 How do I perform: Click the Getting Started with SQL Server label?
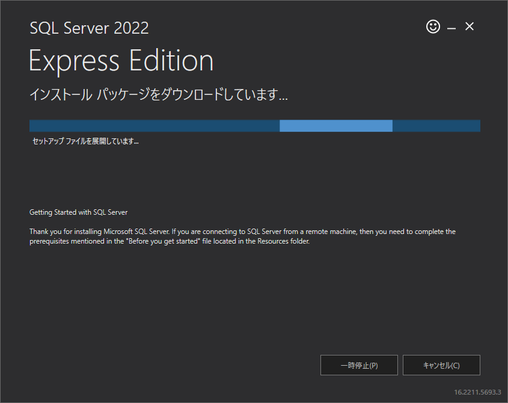[x=78, y=212]
